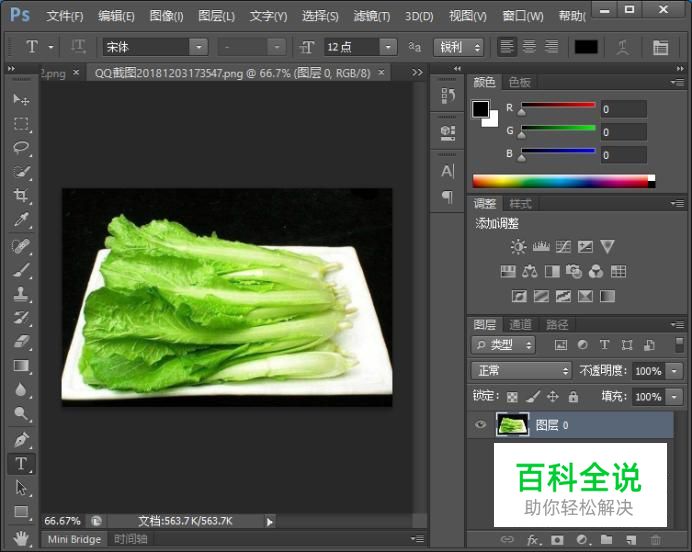Select the Dodge tool
This screenshot has width=692, height=552.
21,413
